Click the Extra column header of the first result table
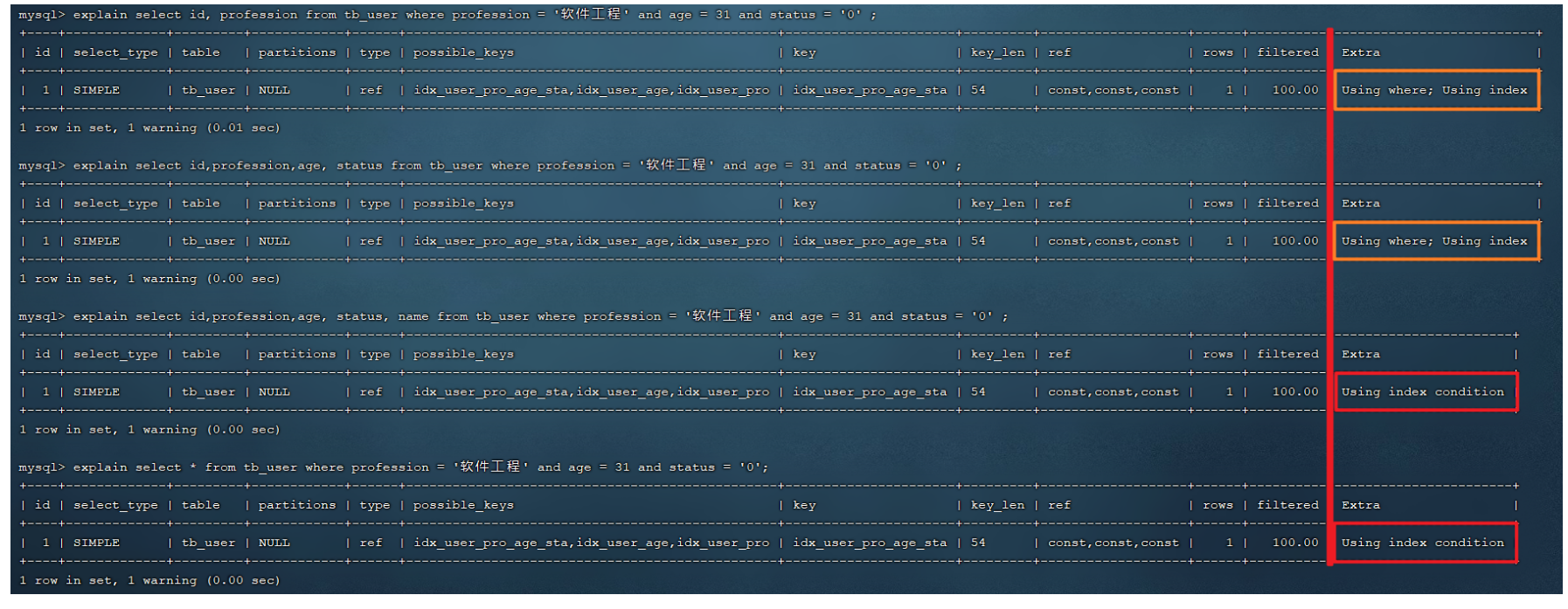 point(1361,52)
